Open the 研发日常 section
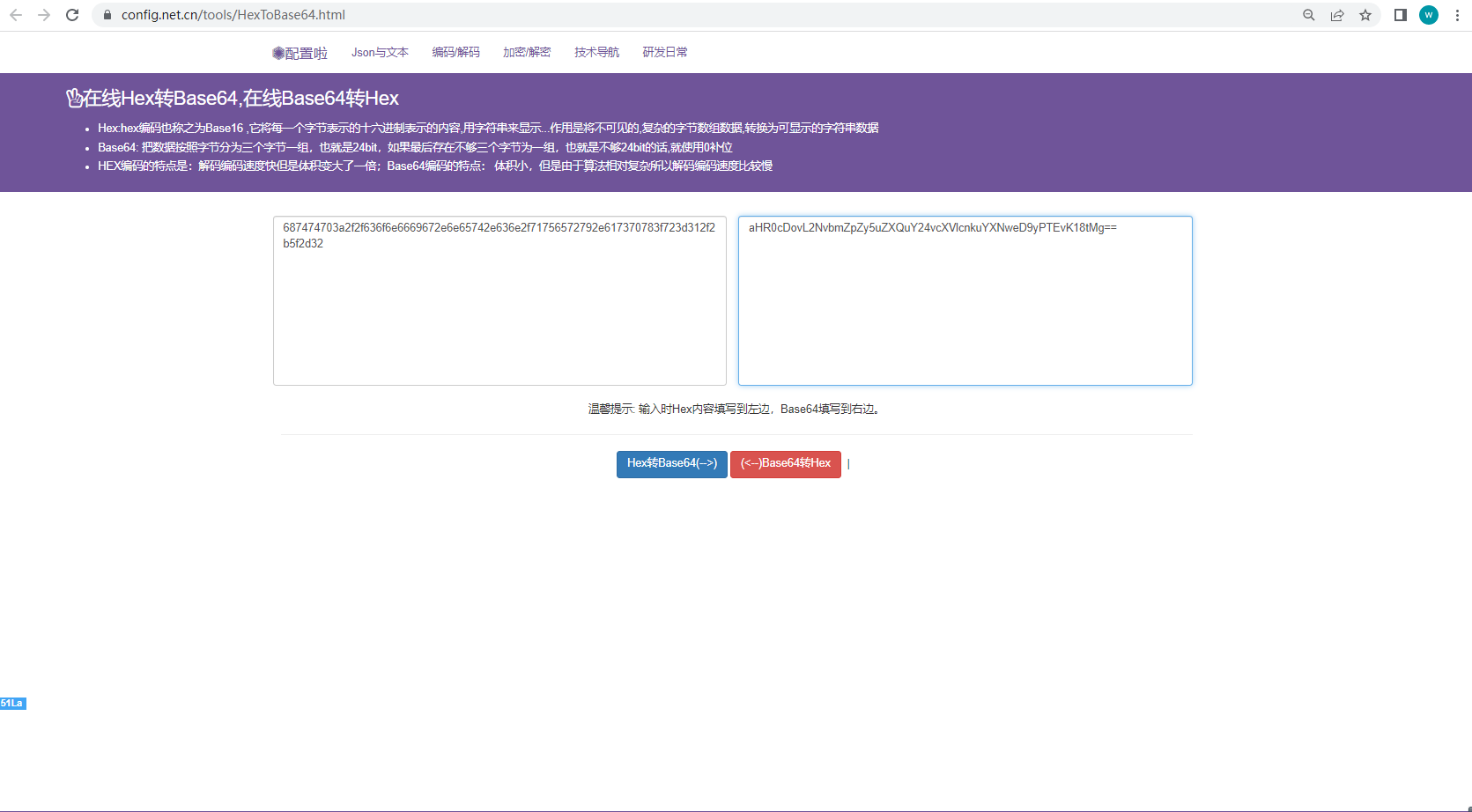 (x=665, y=52)
